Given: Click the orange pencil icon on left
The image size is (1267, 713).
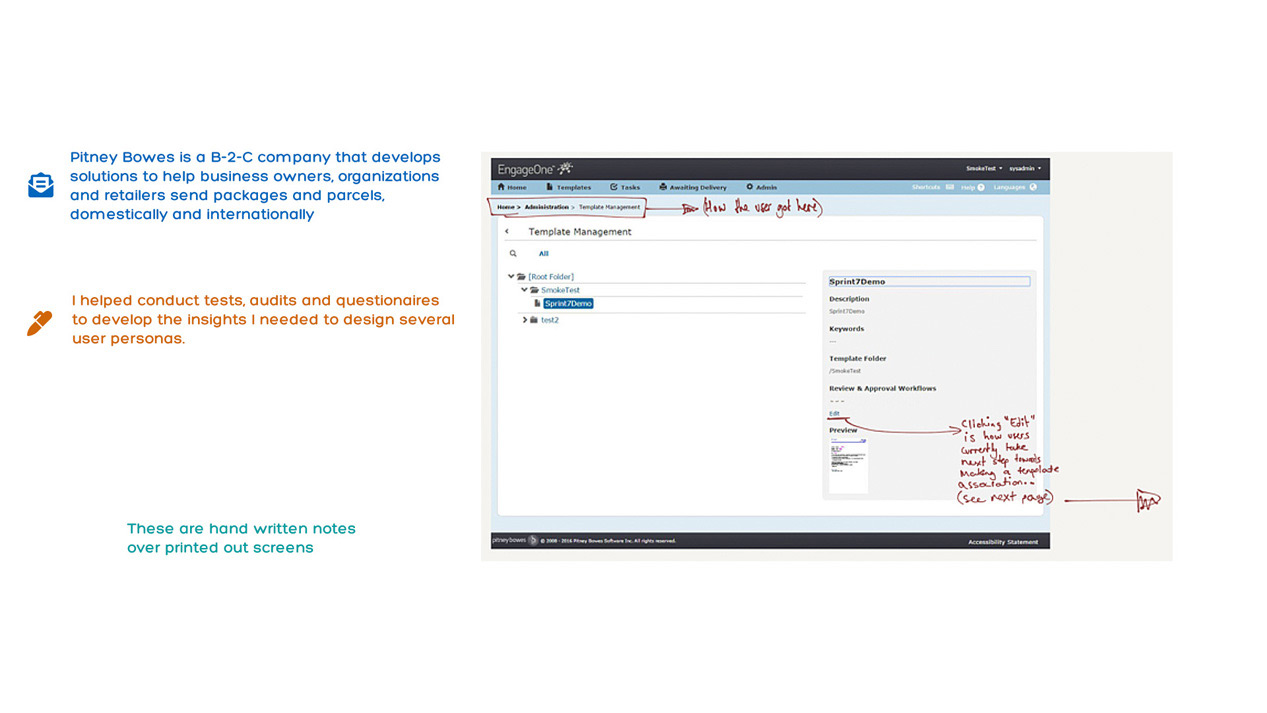Looking at the screenshot, I should (39, 323).
